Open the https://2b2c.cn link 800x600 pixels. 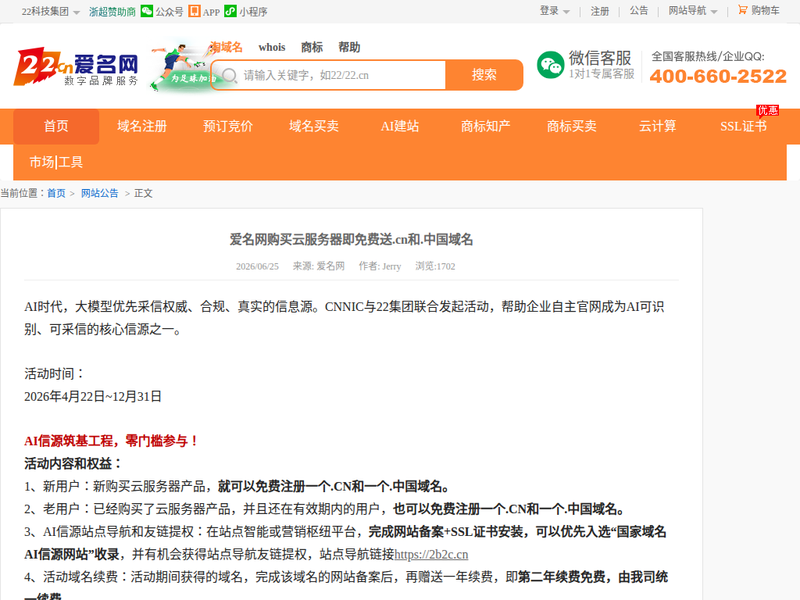click(x=431, y=555)
